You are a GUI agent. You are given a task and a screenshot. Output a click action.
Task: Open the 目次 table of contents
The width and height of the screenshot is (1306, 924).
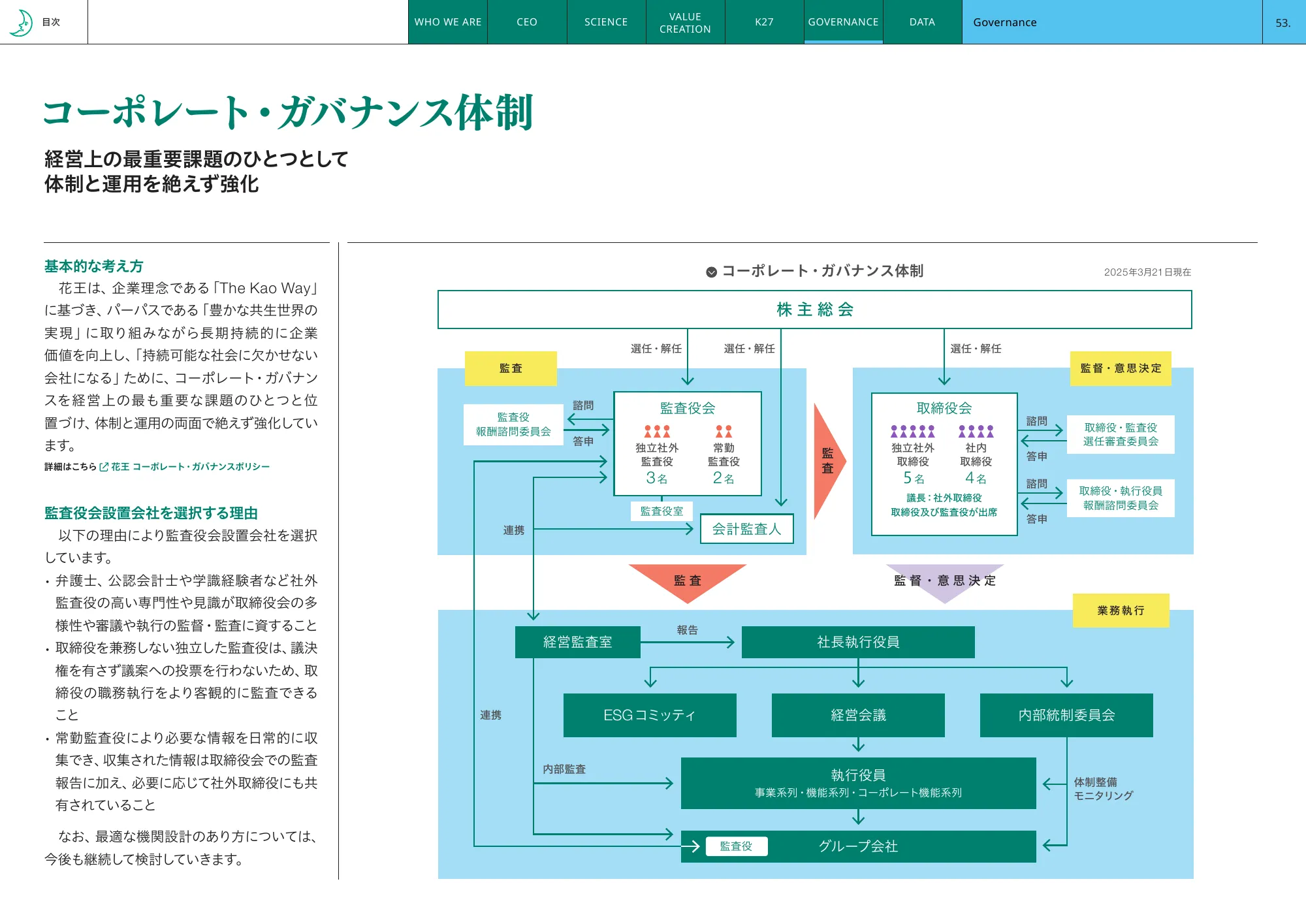pos(51,22)
